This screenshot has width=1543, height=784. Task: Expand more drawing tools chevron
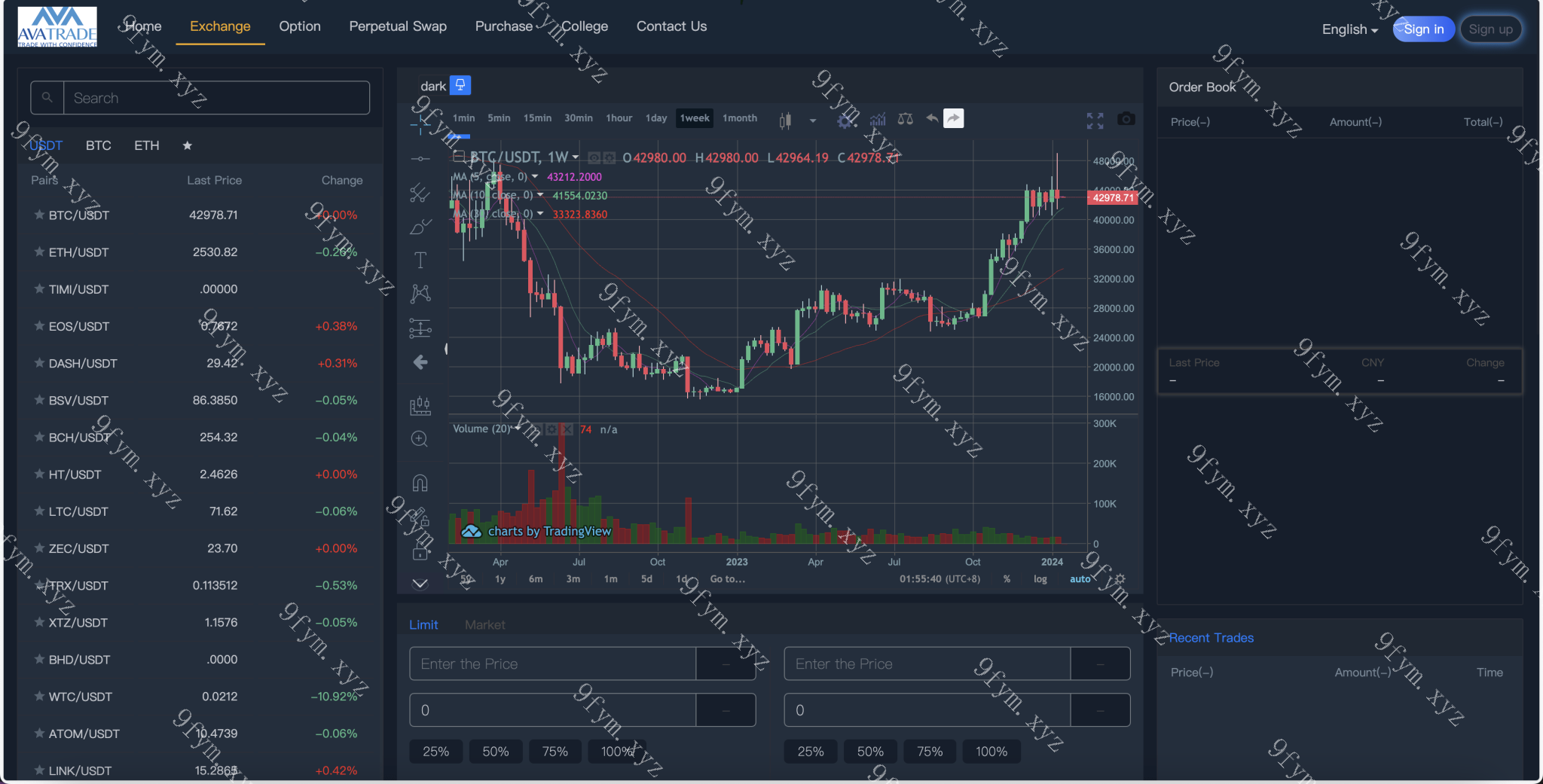420,584
